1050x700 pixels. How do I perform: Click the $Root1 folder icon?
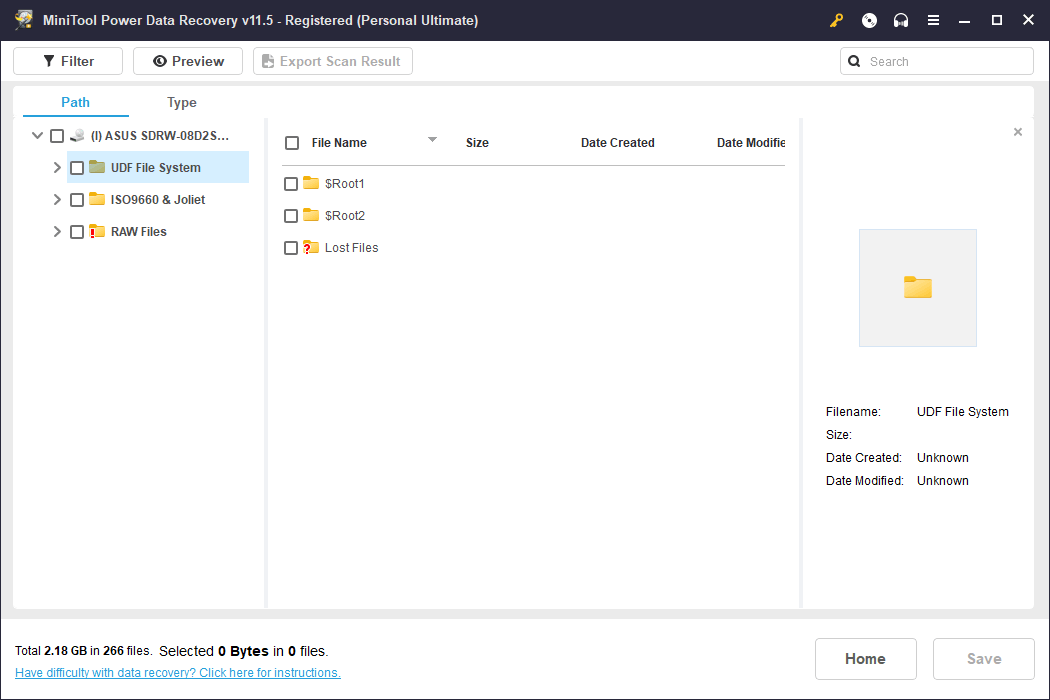pyautogui.click(x=311, y=183)
